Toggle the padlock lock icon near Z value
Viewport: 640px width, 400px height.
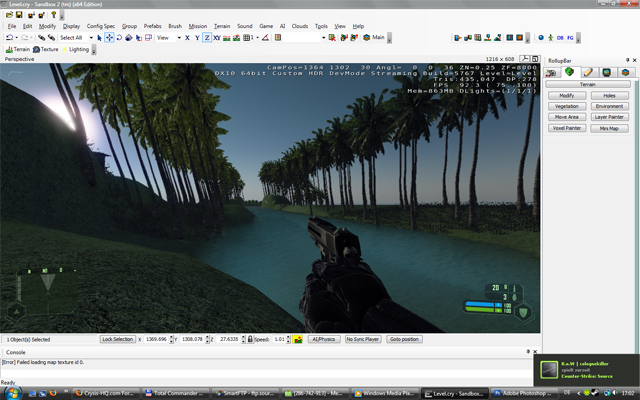tap(250, 339)
